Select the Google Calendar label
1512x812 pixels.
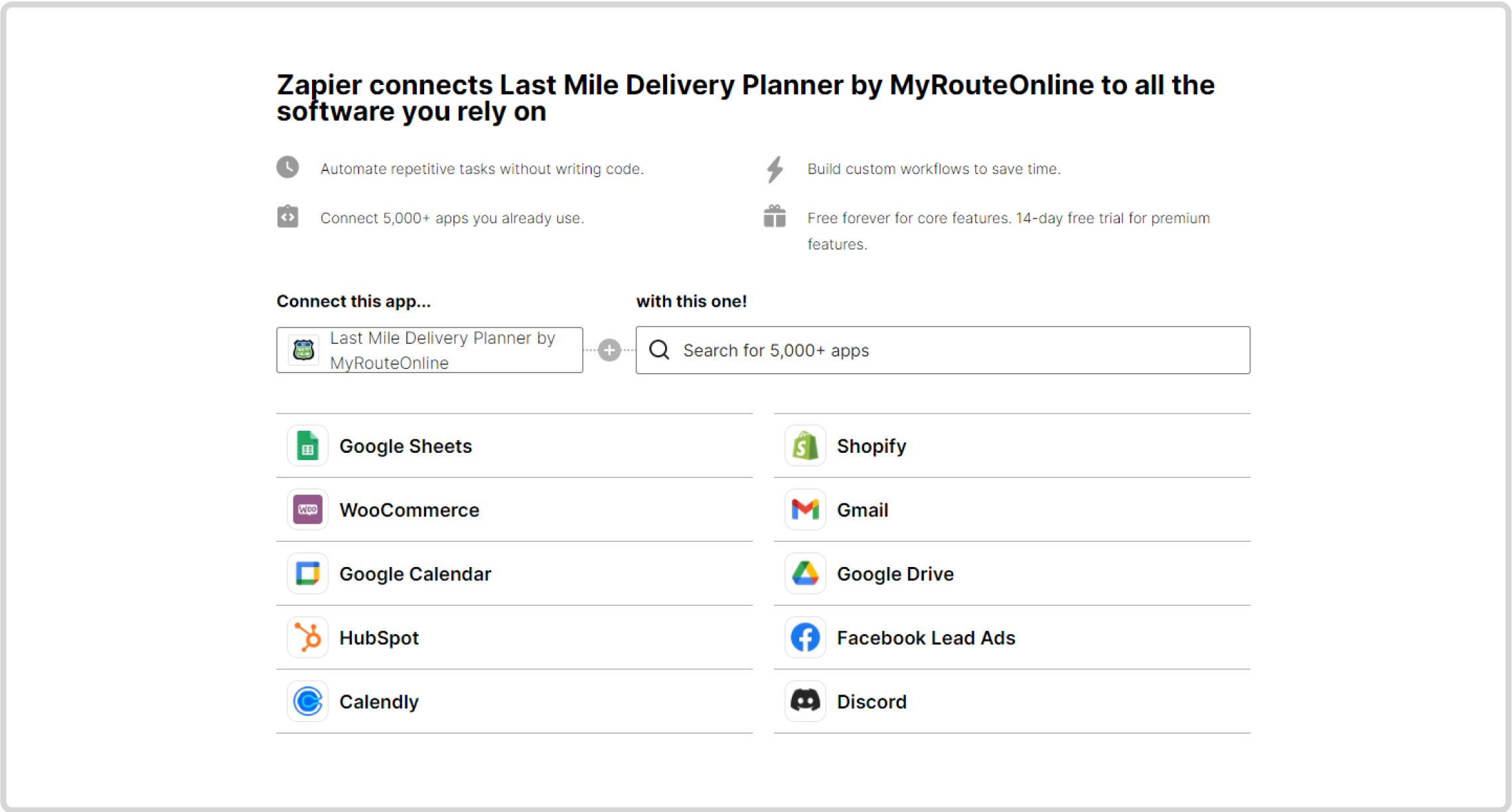[x=415, y=574]
